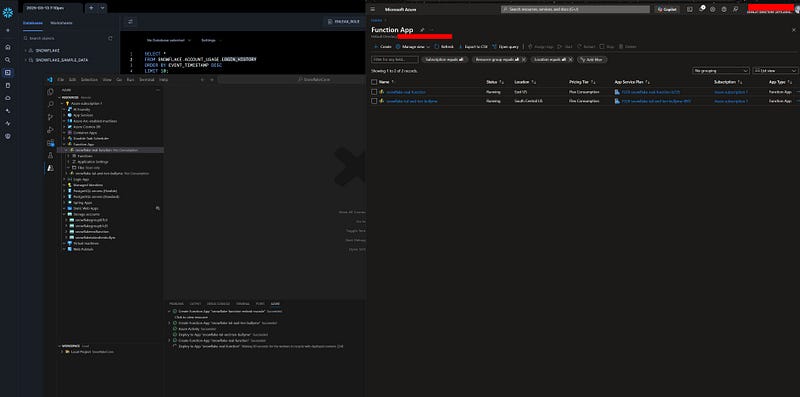Click the Filter for any field input

(x=394, y=60)
